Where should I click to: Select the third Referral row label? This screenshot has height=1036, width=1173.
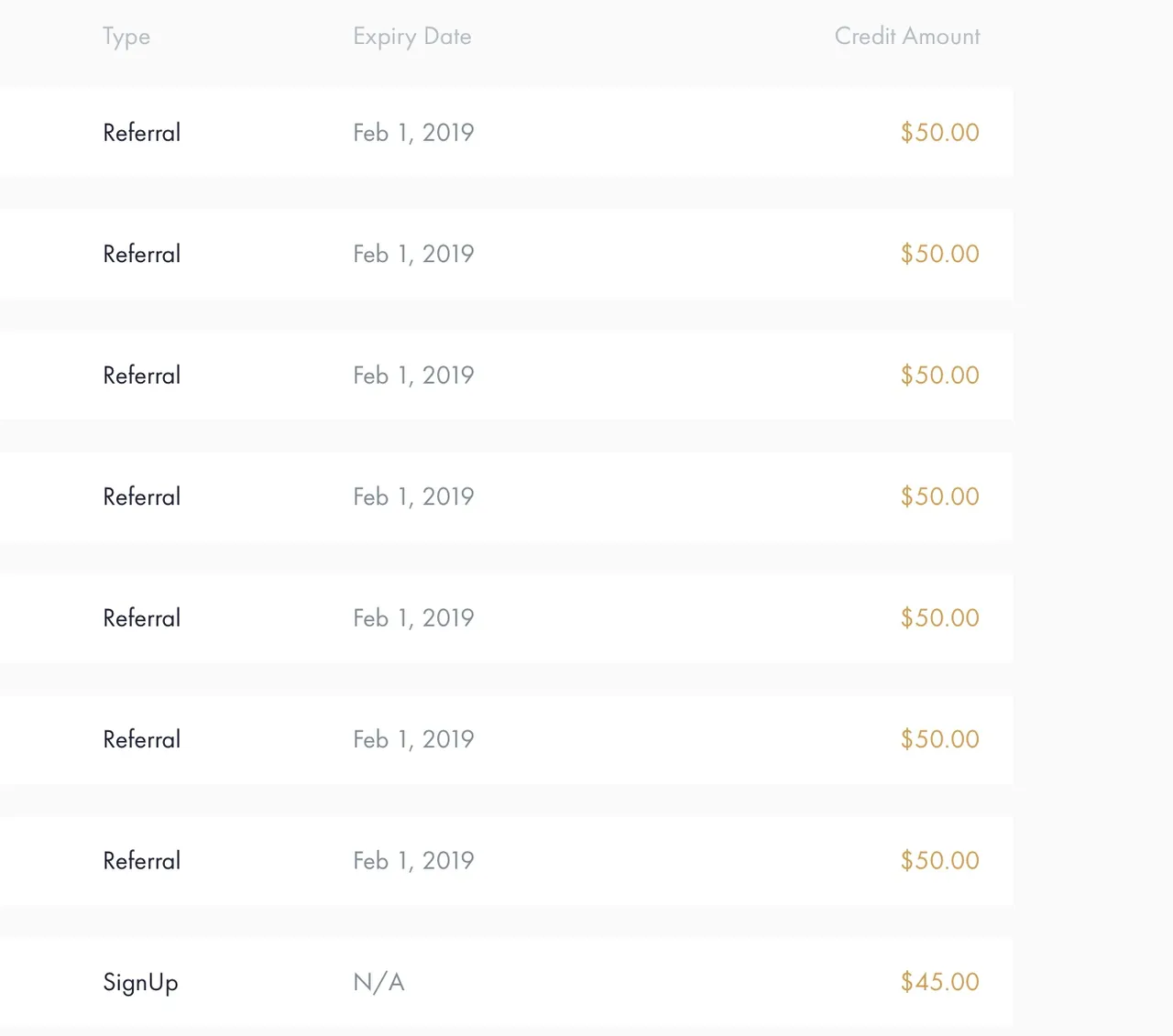click(142, 376)
